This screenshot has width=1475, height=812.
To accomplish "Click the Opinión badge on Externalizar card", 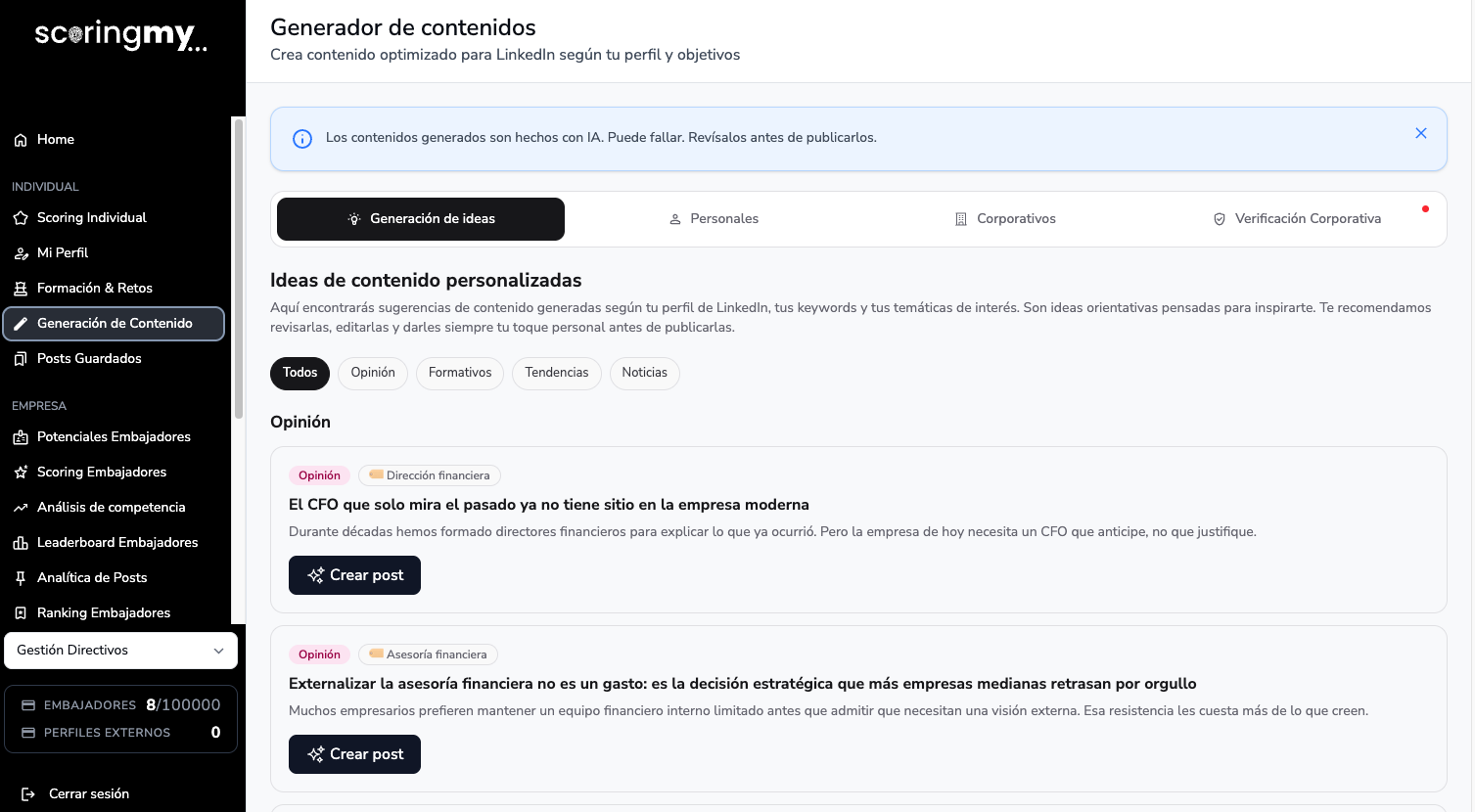I will [319, 654].
